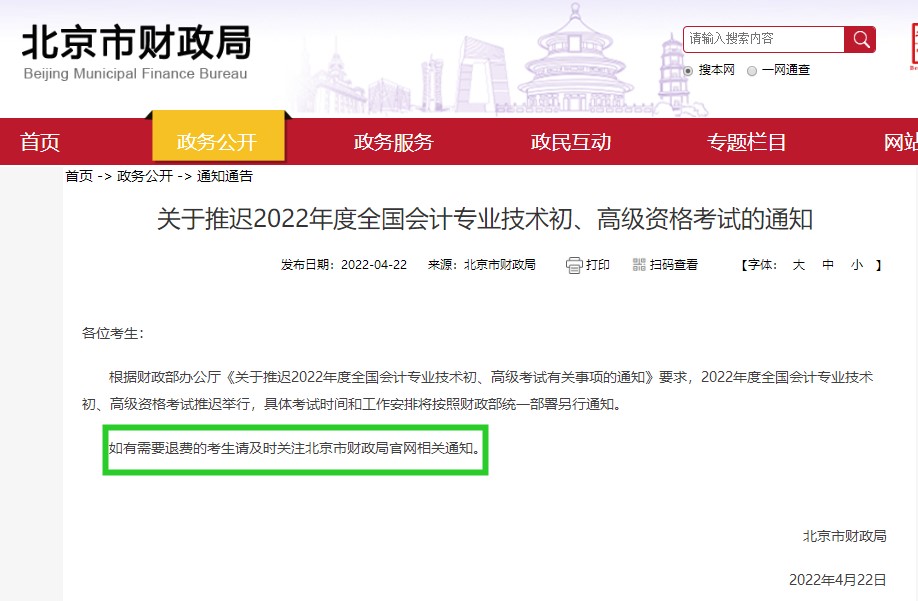Click the search magnifier icon

(860, 40)
